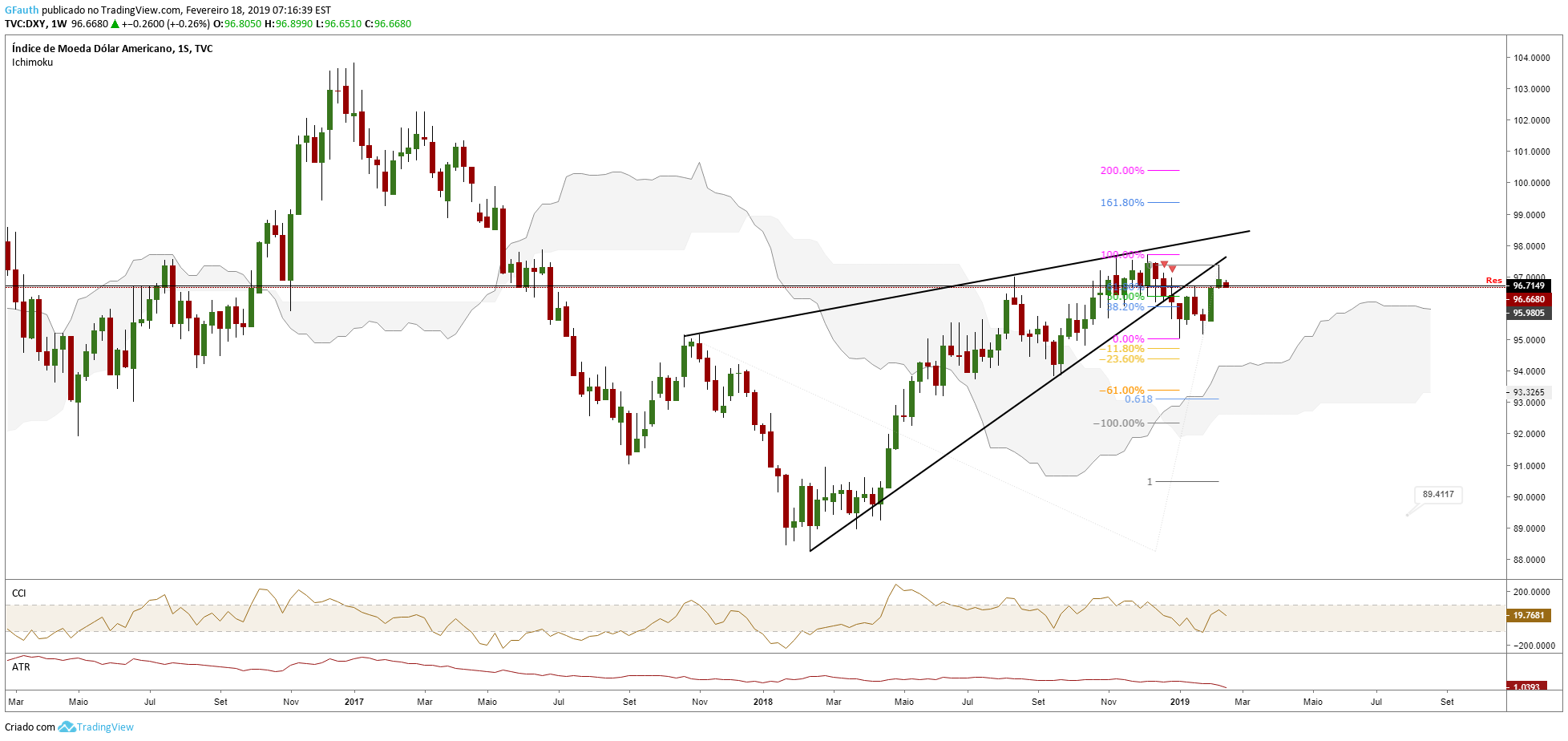Click the 2019 label on time axis
Viewport: 1568px width, 741px height.
pyautogui.click(x=1180, y=702)
